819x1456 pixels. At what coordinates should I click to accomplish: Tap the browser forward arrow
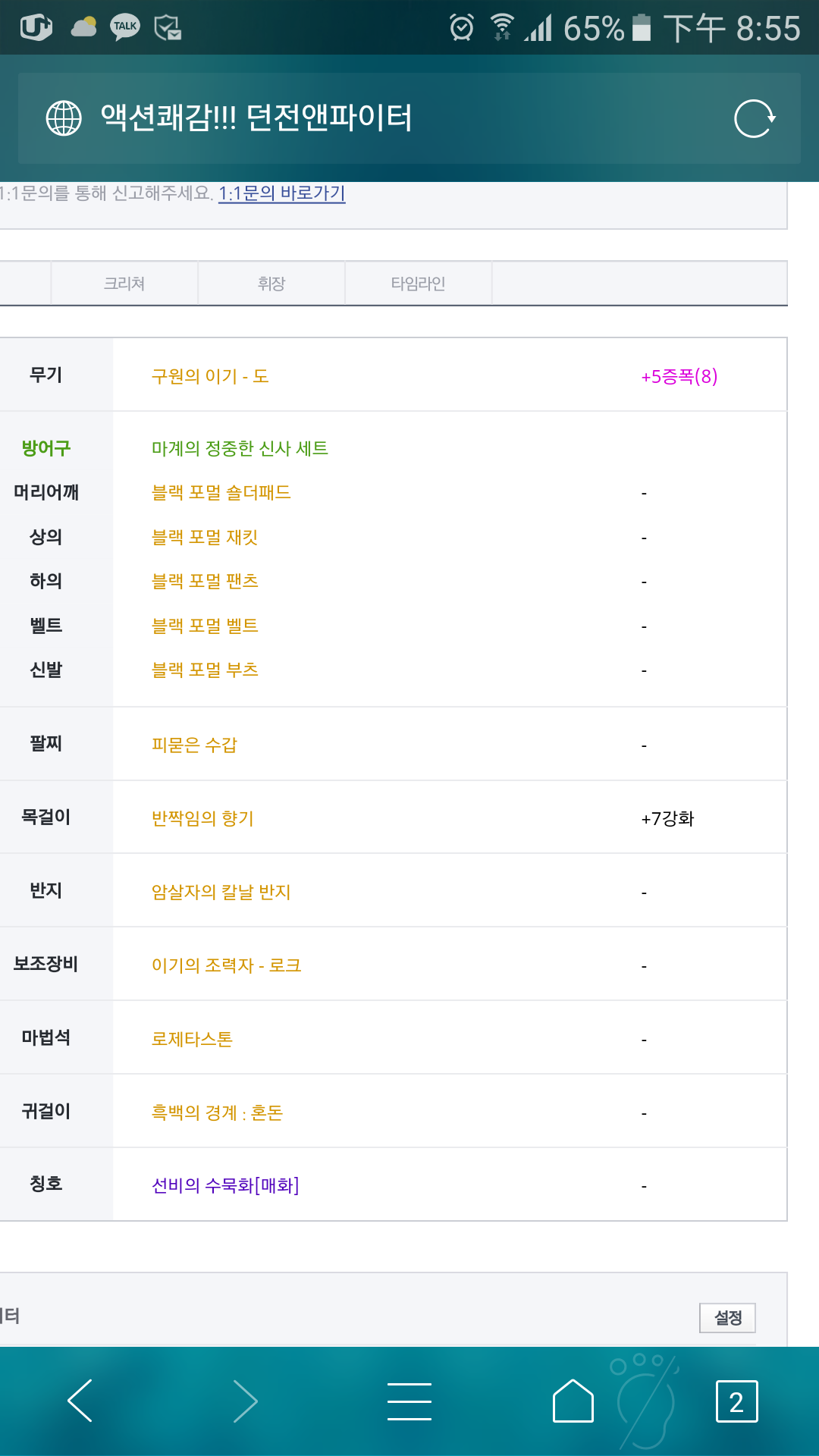point(244,1401)
